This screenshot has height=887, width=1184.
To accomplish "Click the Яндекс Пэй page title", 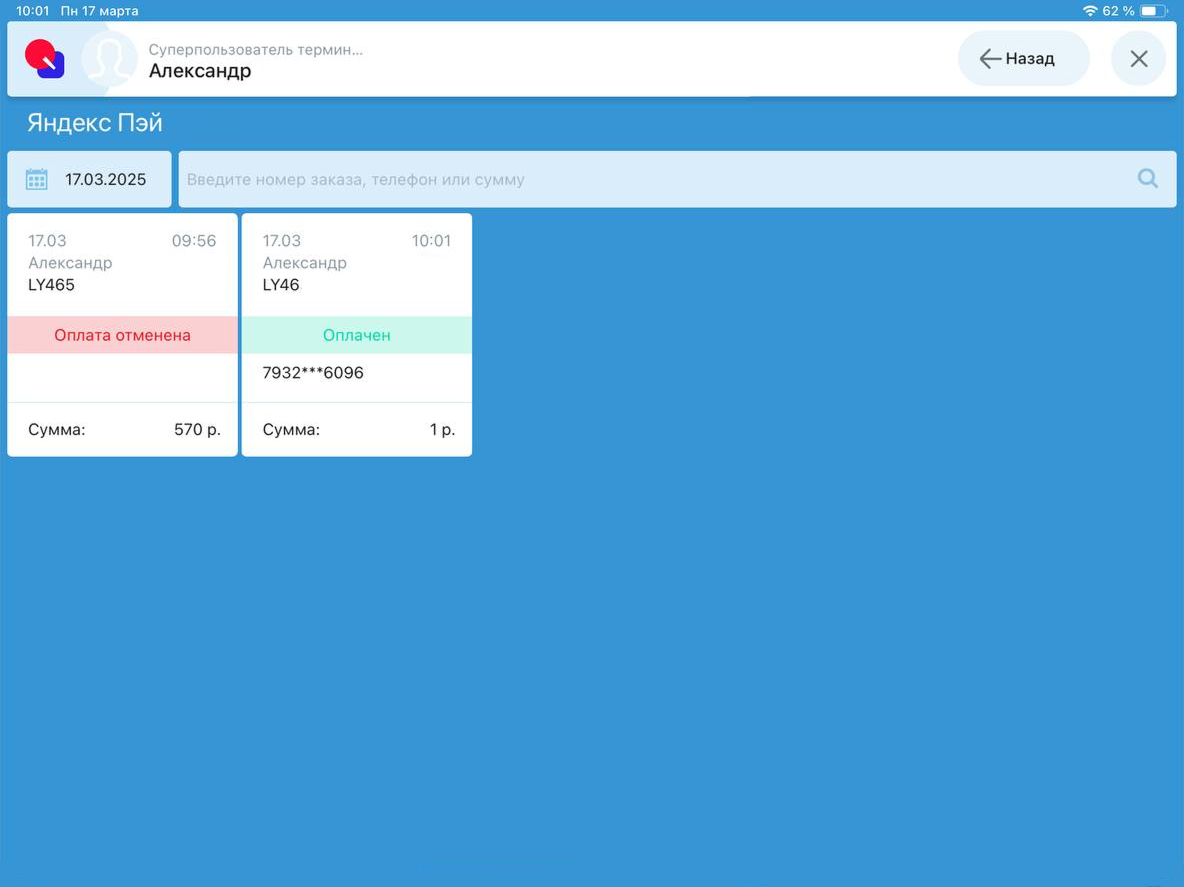I will [95, 122].
